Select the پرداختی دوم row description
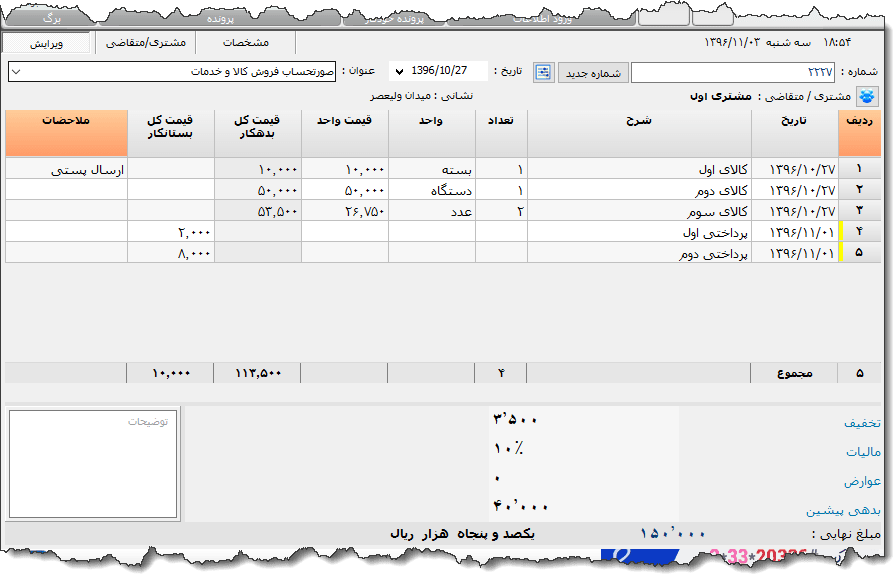The width and height of the screenshot is (894, 575). [x=639, y=252]
